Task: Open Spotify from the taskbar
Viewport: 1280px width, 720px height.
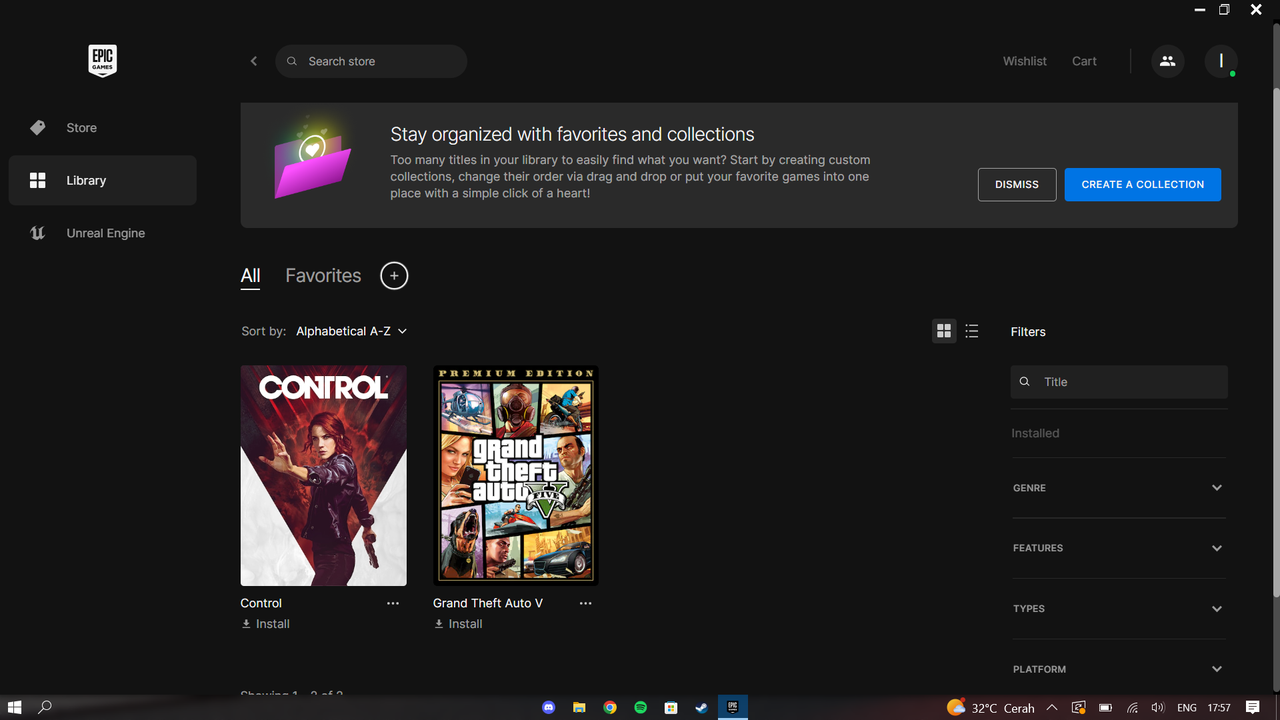Action: coord(641,707)
